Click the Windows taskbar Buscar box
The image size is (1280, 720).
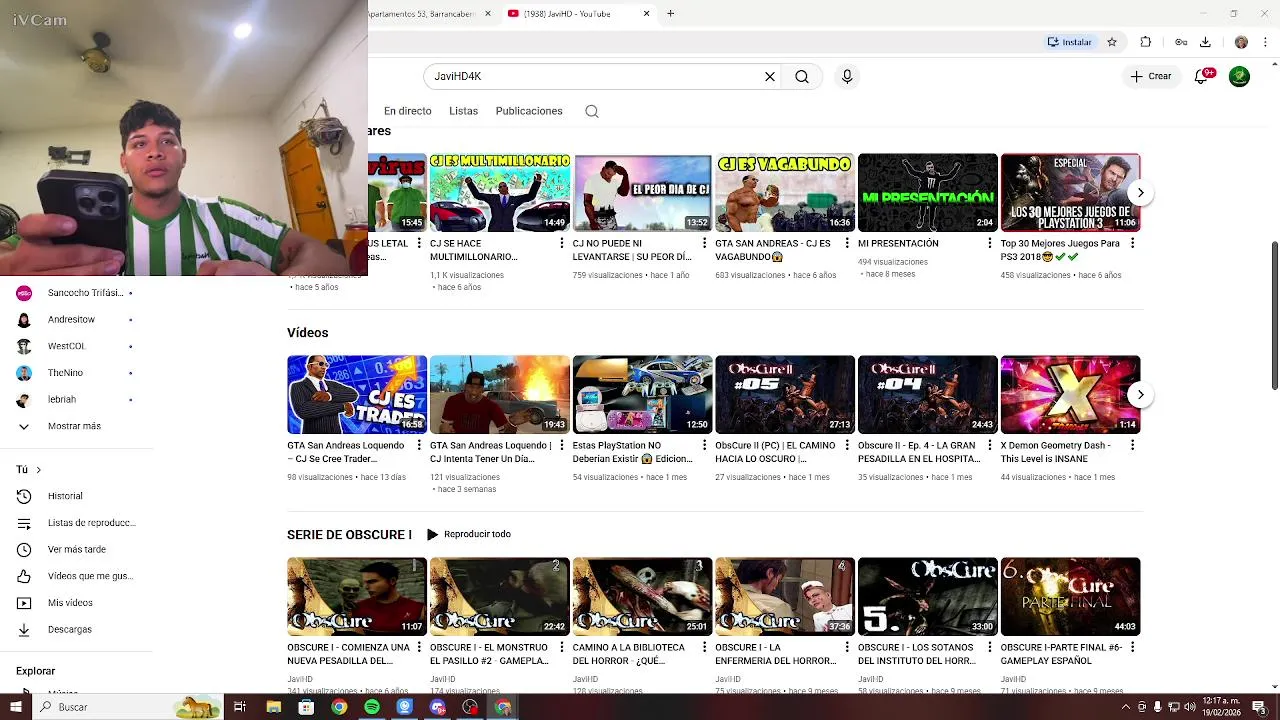128,707
